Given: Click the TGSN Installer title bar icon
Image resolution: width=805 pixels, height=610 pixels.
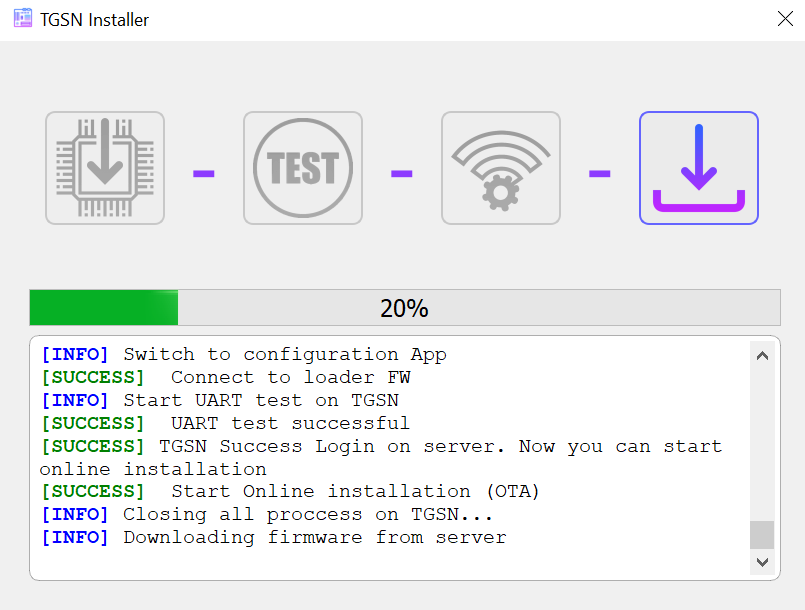Looking at the screenshot, I should point(21,18).
